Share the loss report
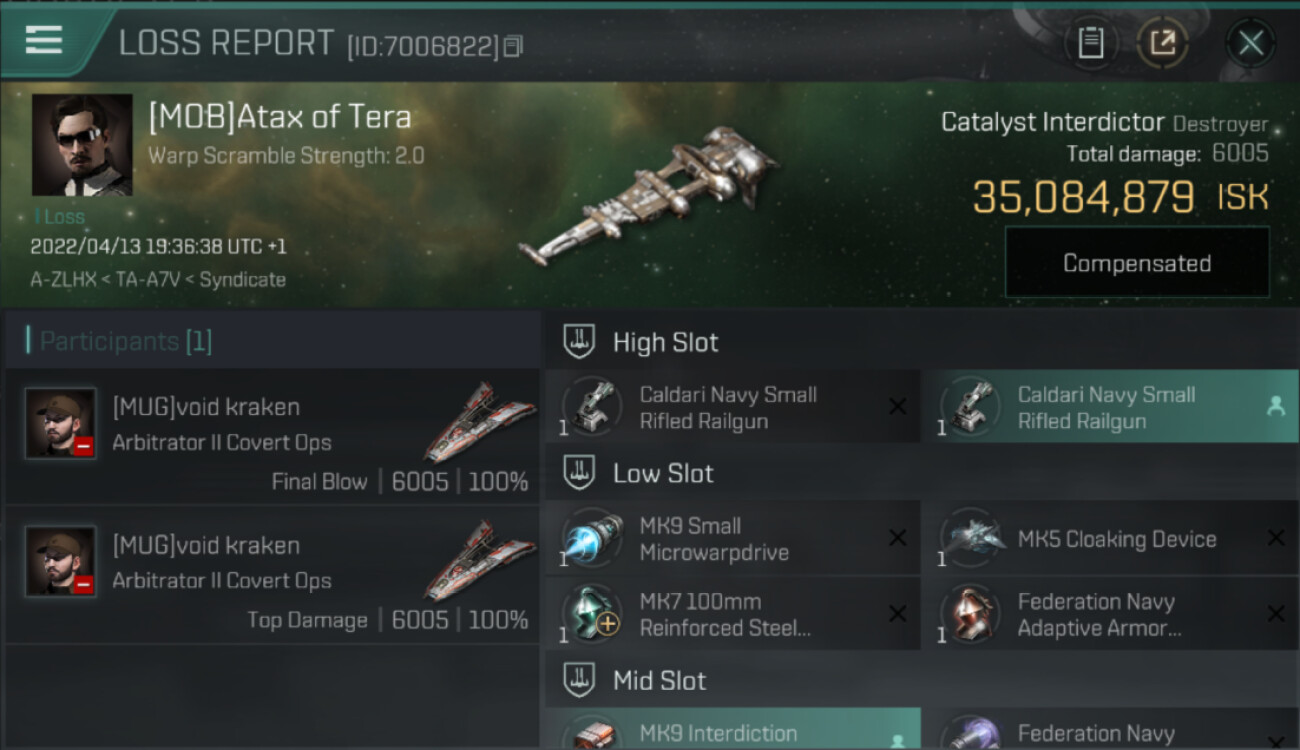Image resolution: width=1300 pixels, height=750 pixels. pos(1162,43)
